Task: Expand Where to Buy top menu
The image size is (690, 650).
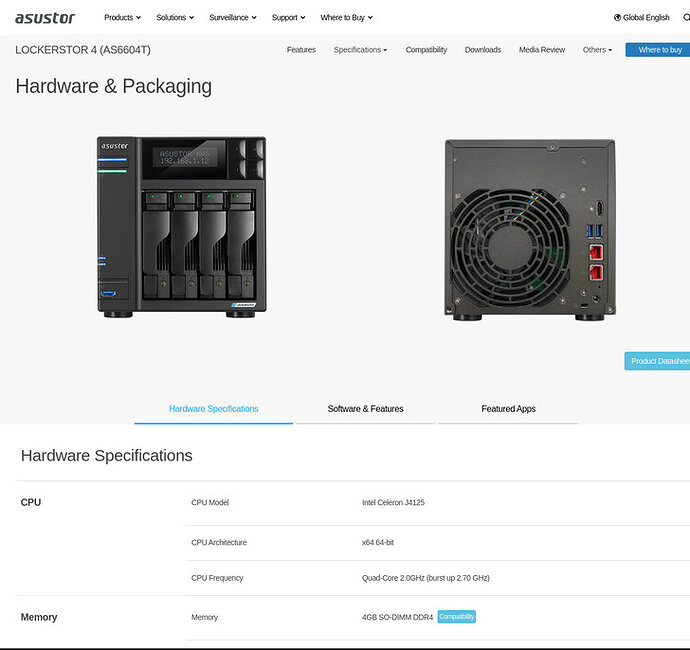Action: tap(346, 18)
